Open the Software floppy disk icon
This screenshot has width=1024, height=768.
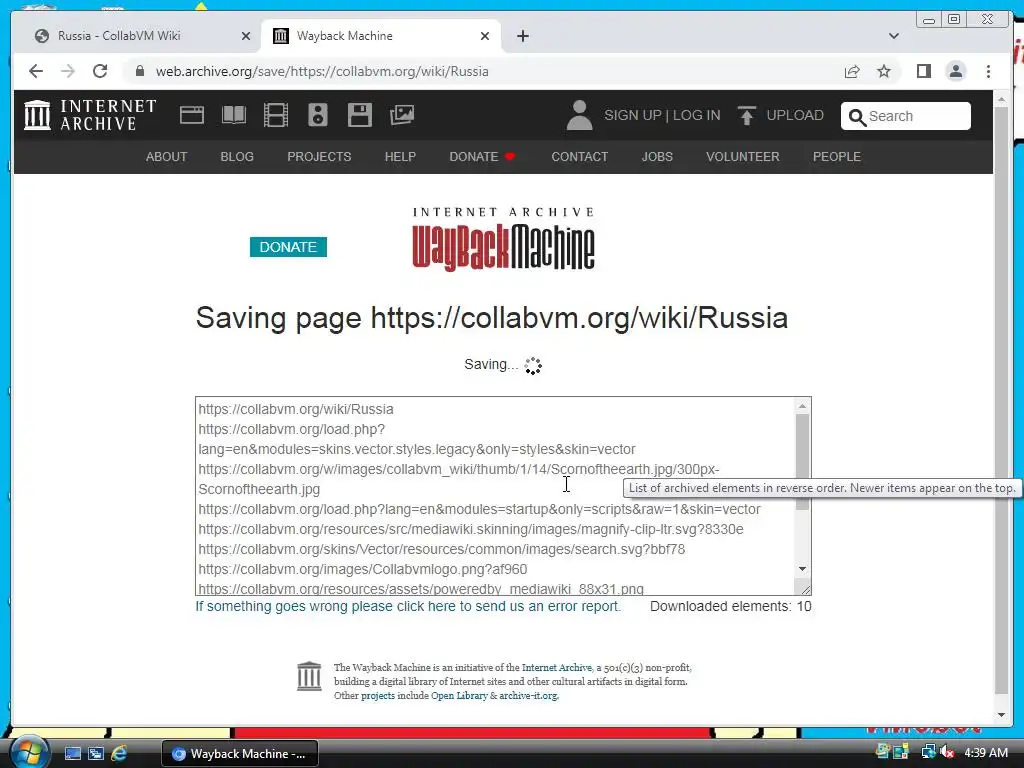tap(360, 115)
